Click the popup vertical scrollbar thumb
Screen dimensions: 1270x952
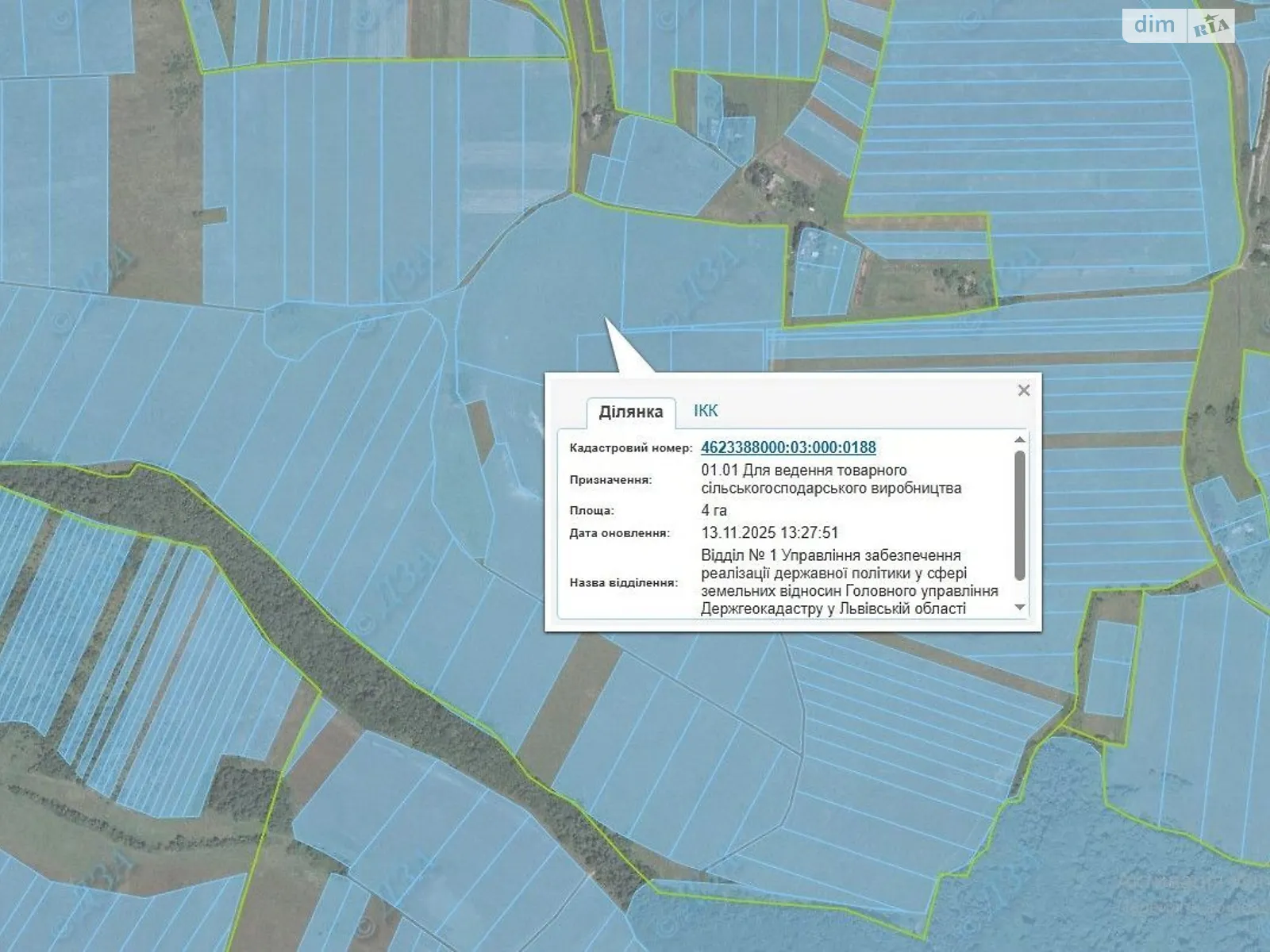point(1020,516)
